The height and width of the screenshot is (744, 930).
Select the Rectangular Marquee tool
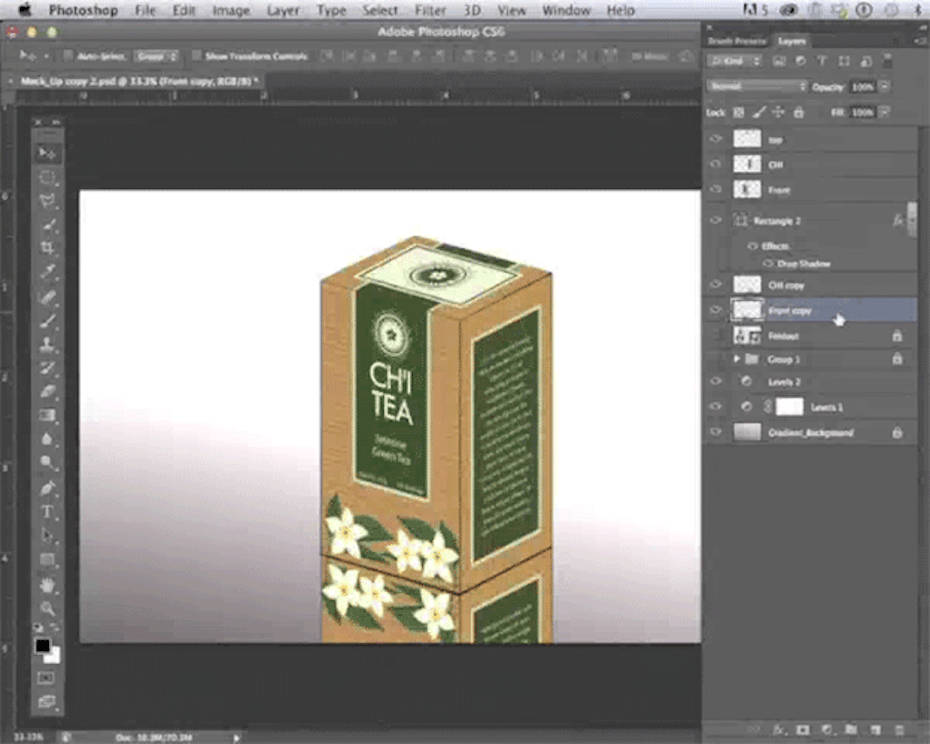pos(47,177)
